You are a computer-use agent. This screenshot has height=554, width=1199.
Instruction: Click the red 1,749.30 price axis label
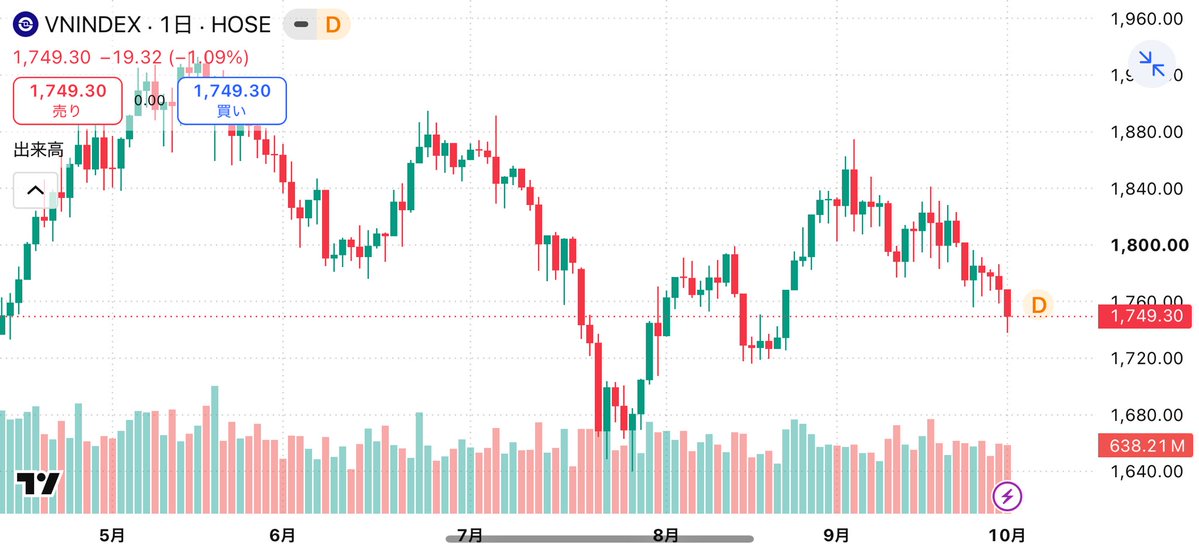pos(1145,317)
